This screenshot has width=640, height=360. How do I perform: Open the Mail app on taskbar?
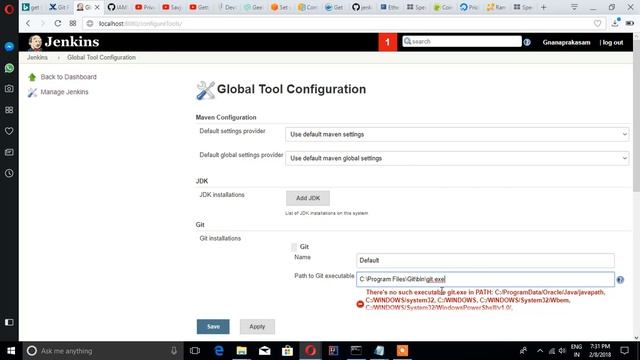tap(264, 351)
